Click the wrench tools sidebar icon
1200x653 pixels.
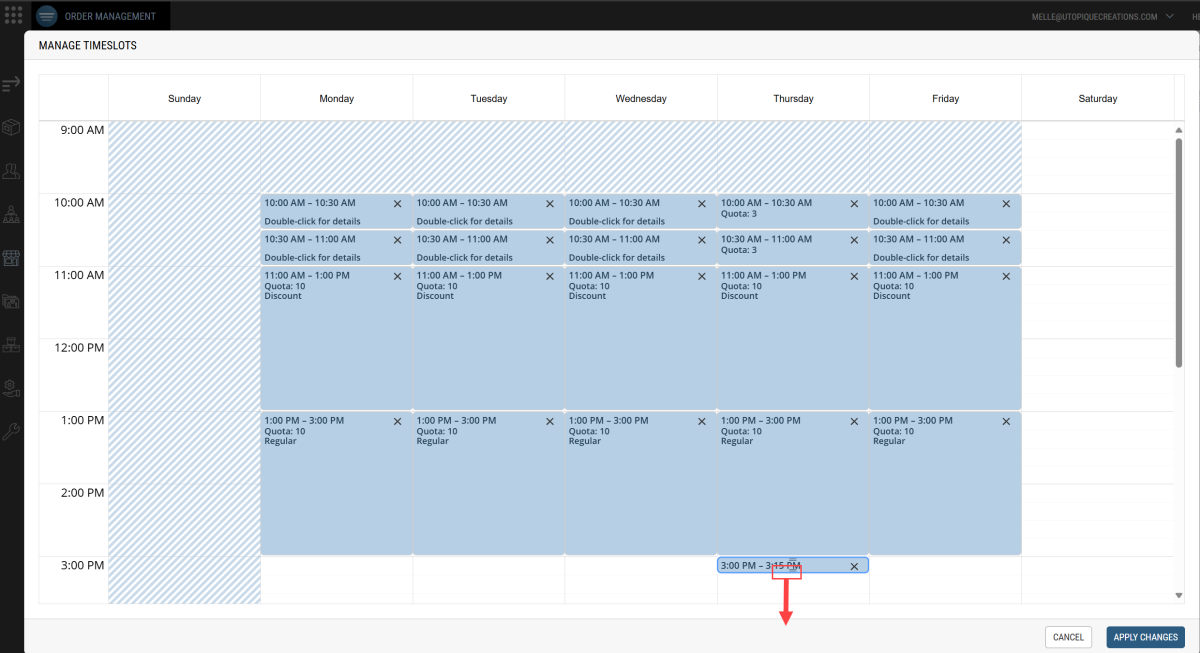point(11,432)
